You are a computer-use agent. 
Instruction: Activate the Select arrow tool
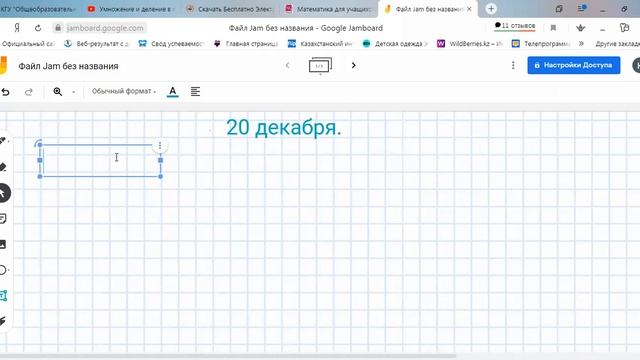3,193
